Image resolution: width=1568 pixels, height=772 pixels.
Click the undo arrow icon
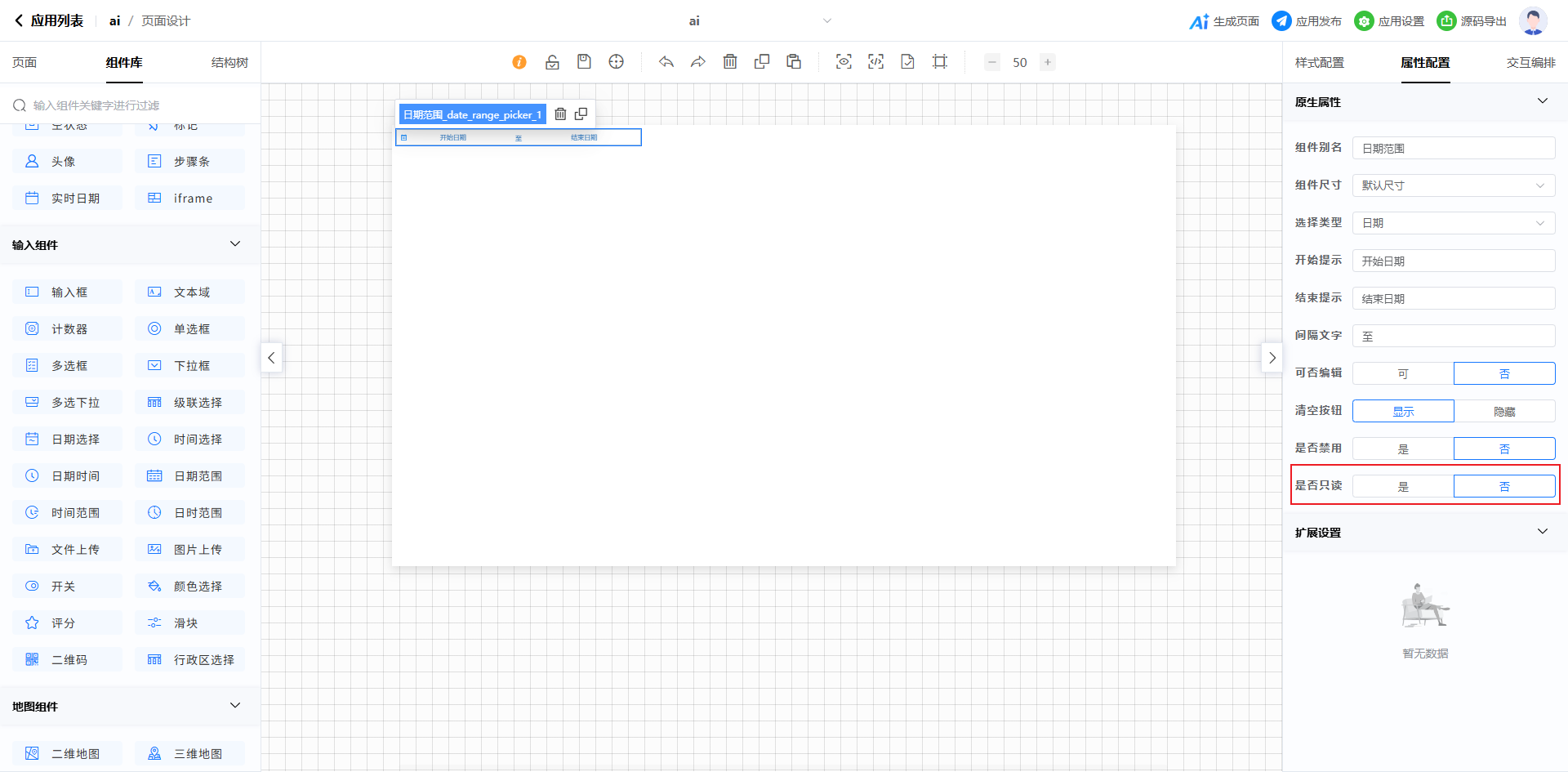(666, 62)
